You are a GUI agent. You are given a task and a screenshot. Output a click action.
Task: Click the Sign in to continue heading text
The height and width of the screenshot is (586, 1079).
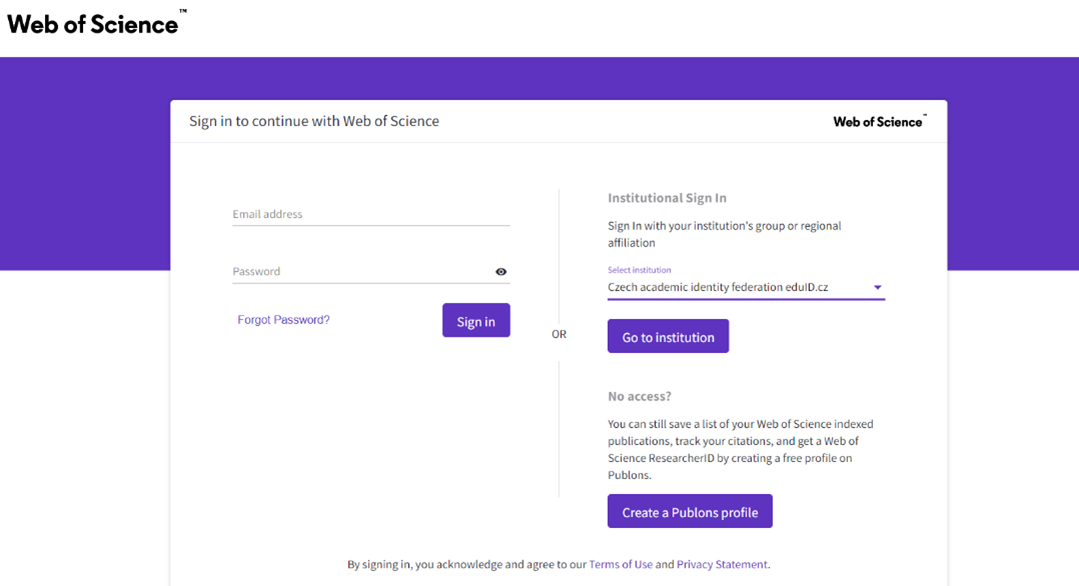(314, 121)
